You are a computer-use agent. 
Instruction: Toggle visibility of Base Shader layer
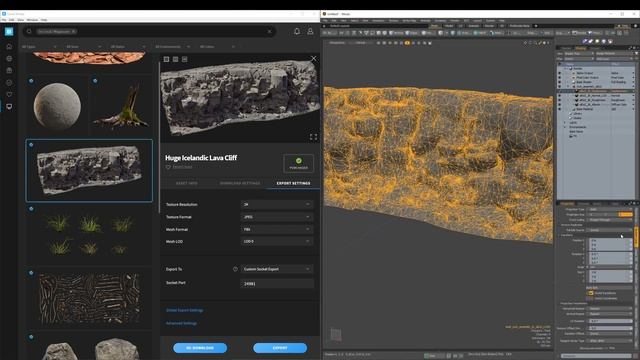pyautogui.click(x=560, y=82)
